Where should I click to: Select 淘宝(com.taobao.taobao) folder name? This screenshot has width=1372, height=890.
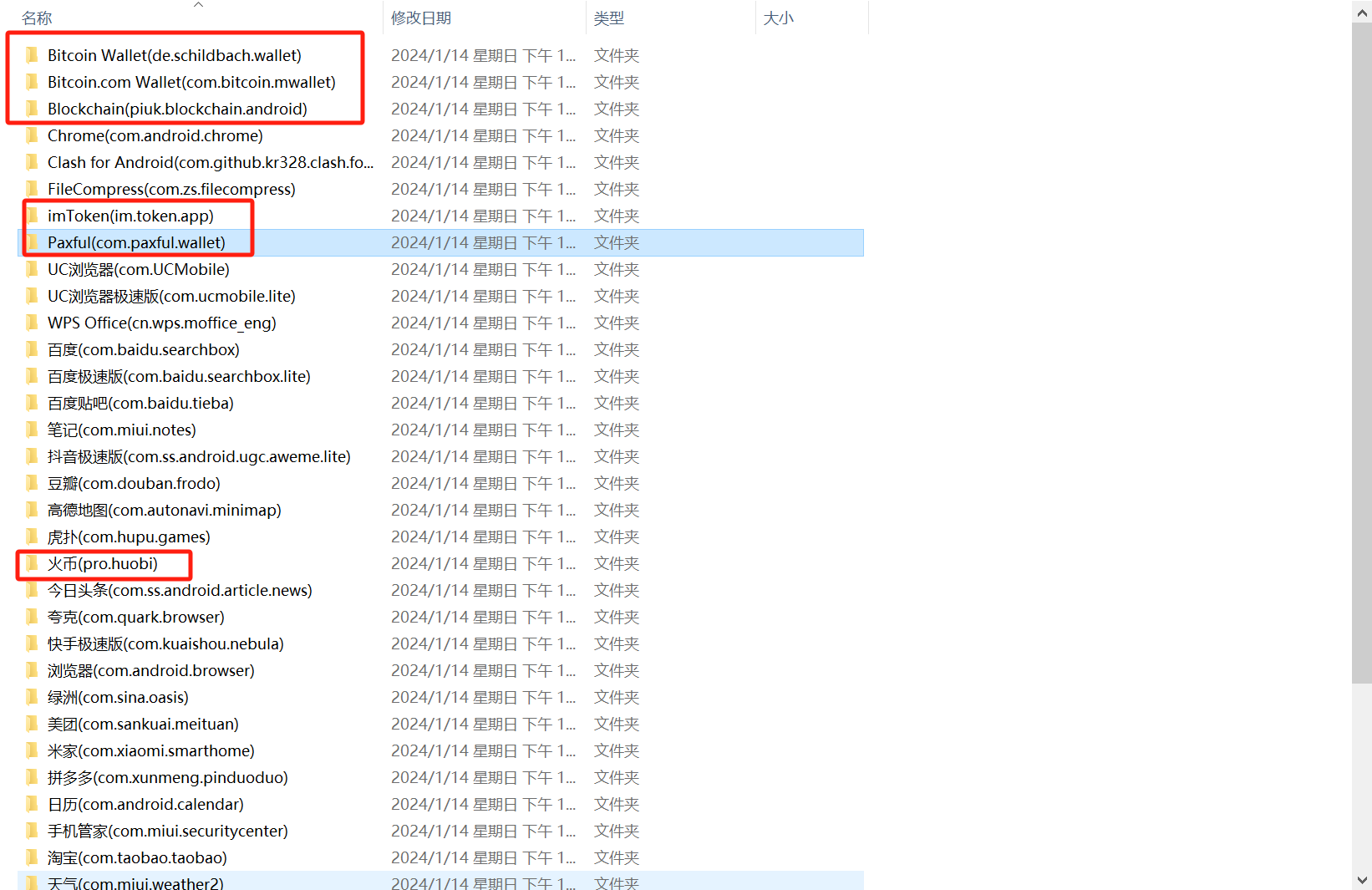pyautogui.click(x=137, y=857)
